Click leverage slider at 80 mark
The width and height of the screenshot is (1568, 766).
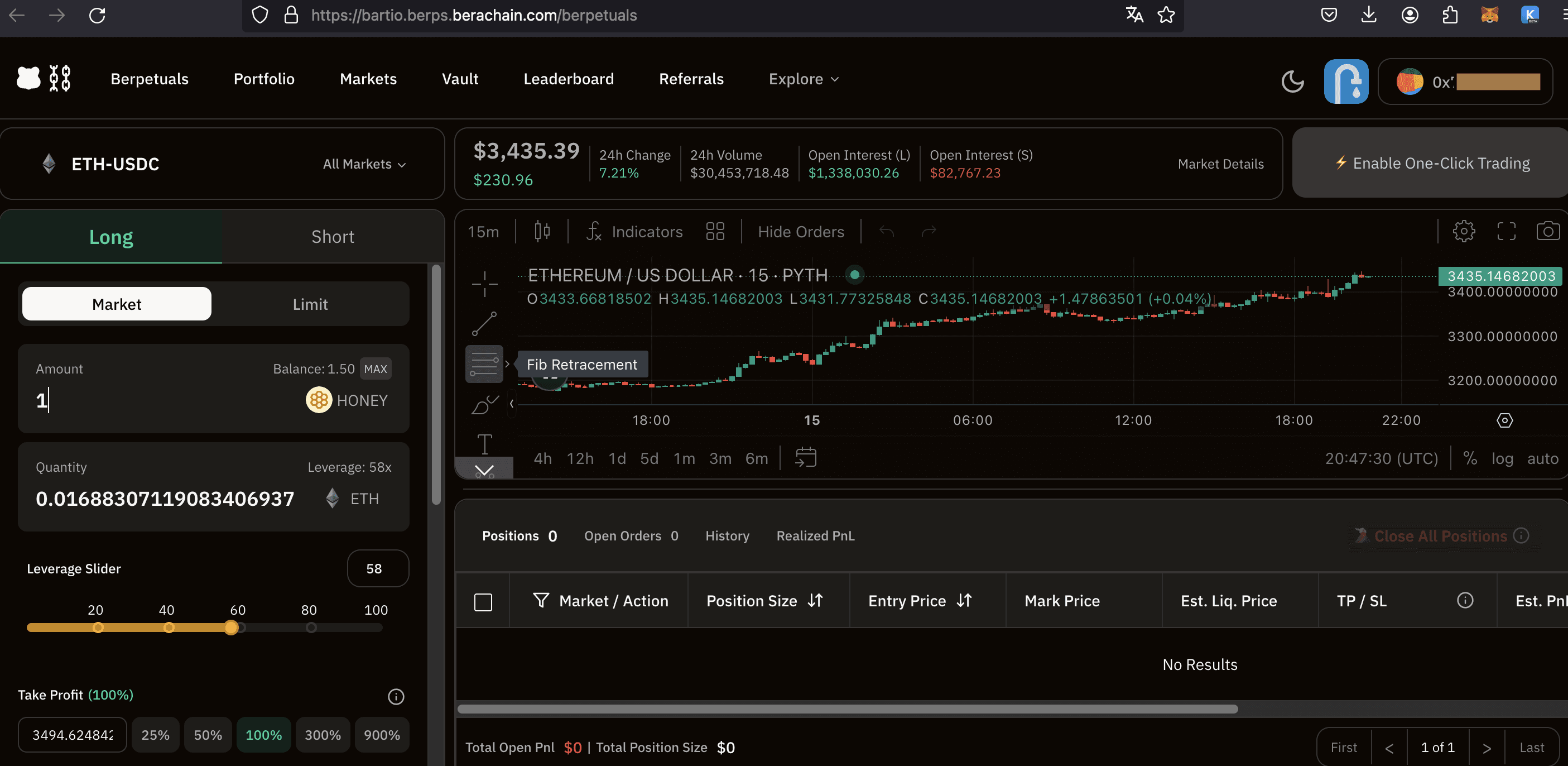pos(310,627)
